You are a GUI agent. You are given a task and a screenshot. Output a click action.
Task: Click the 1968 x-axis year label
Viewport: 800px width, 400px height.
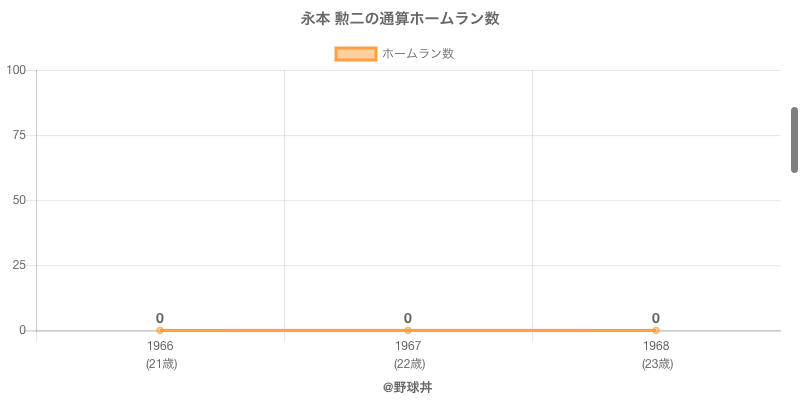(x=656, y=346)
